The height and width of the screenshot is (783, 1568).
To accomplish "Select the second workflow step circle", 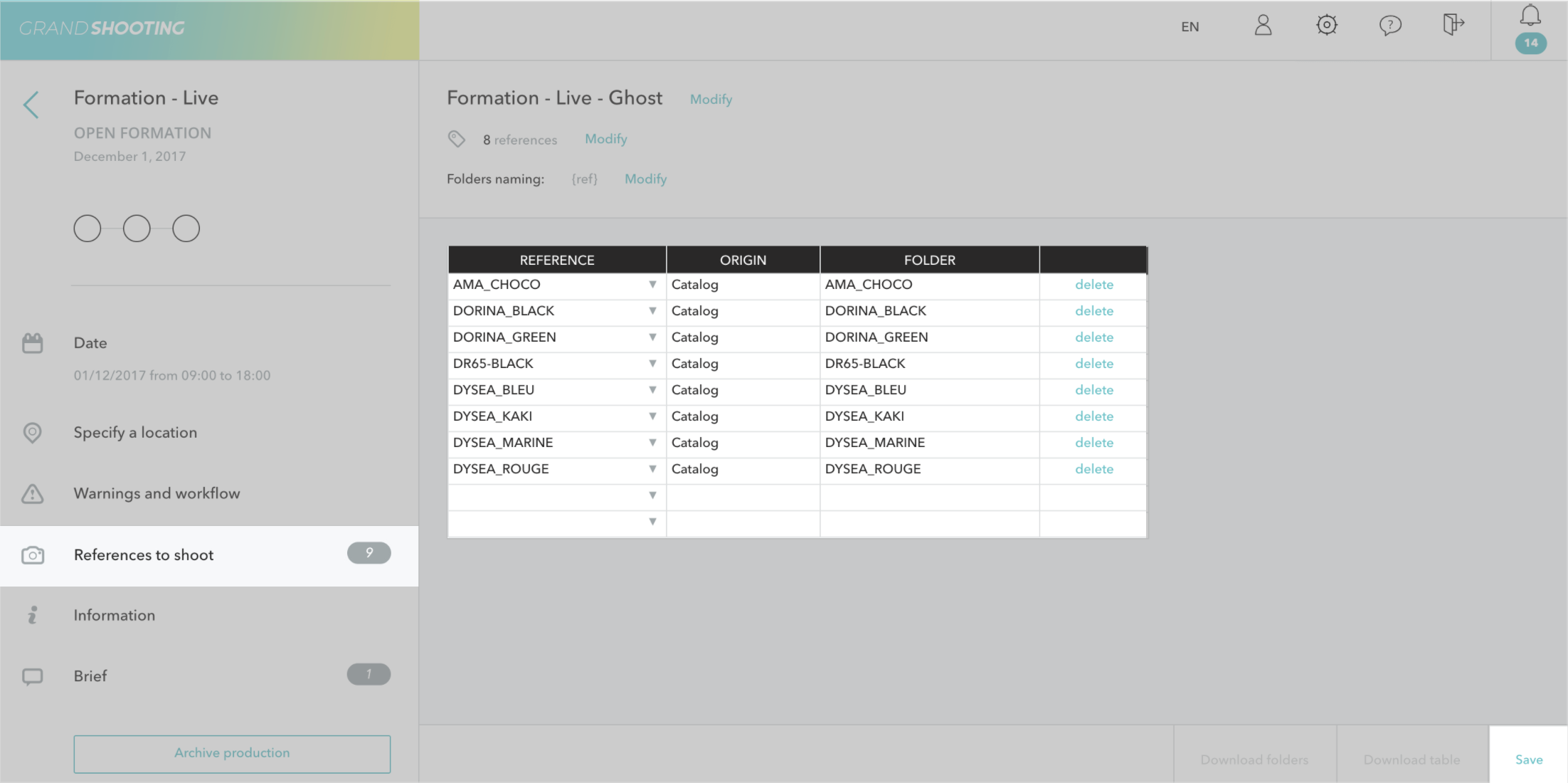I will pos(137,228).
